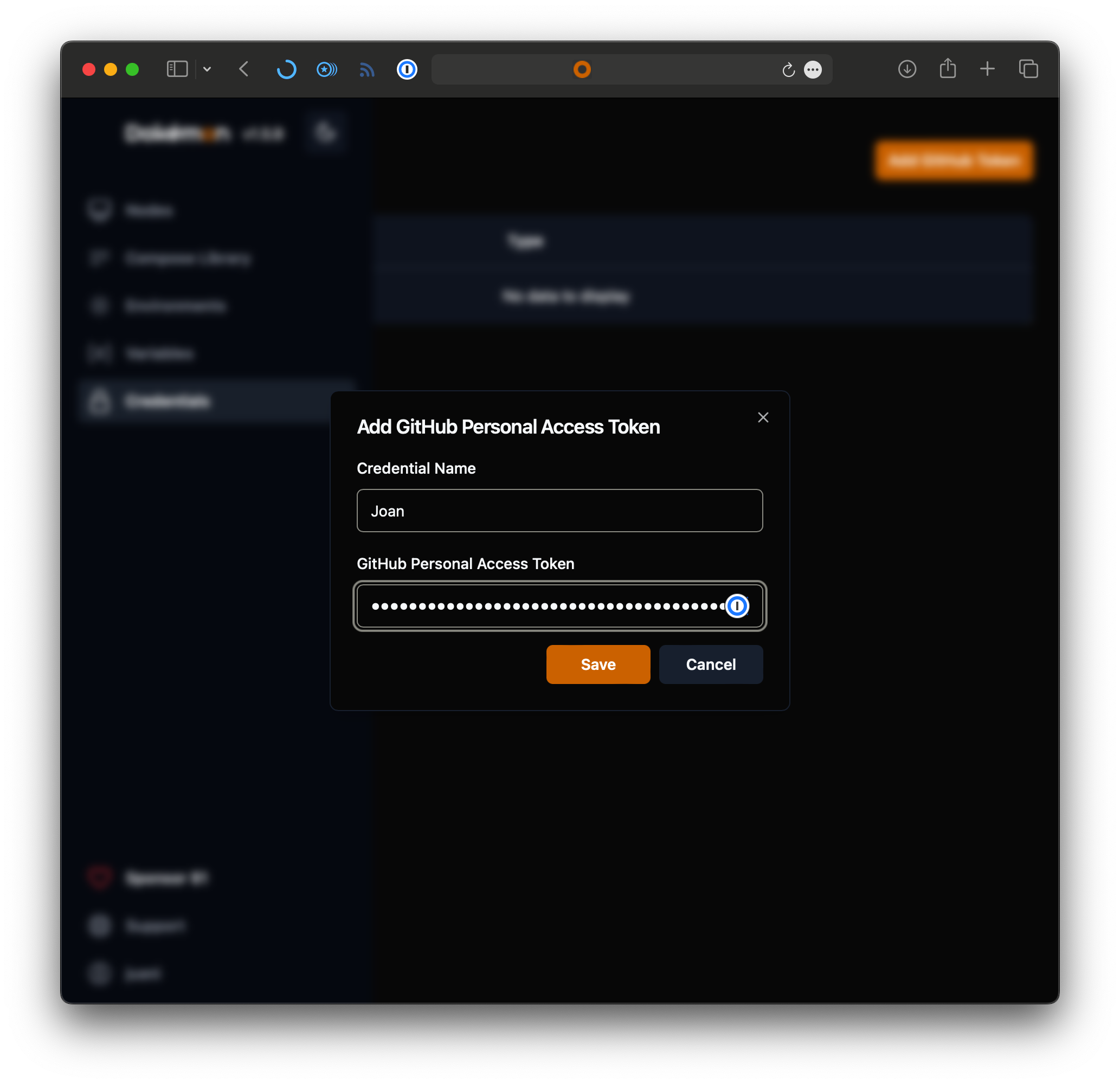Click the 1Password icon in token field
This screenshot has width=1120, height=1084.
click(737, 606)
